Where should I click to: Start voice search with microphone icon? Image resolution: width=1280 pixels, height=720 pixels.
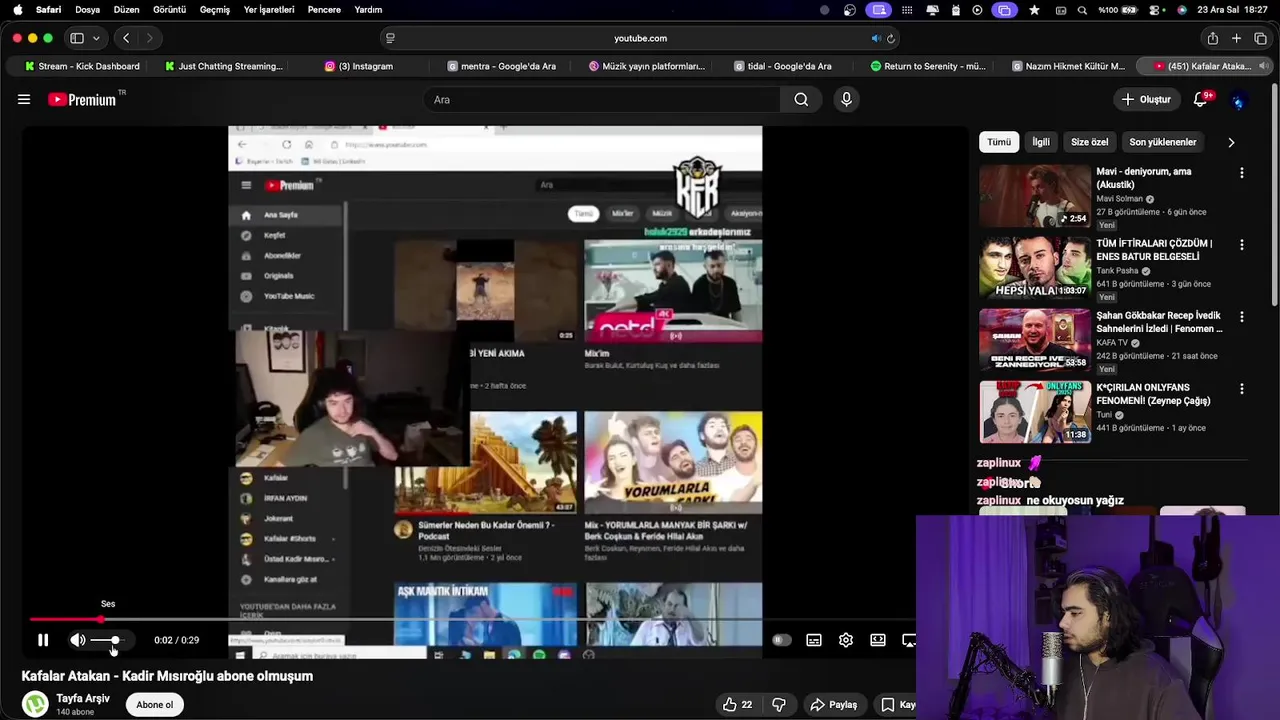tap(846, 99)
